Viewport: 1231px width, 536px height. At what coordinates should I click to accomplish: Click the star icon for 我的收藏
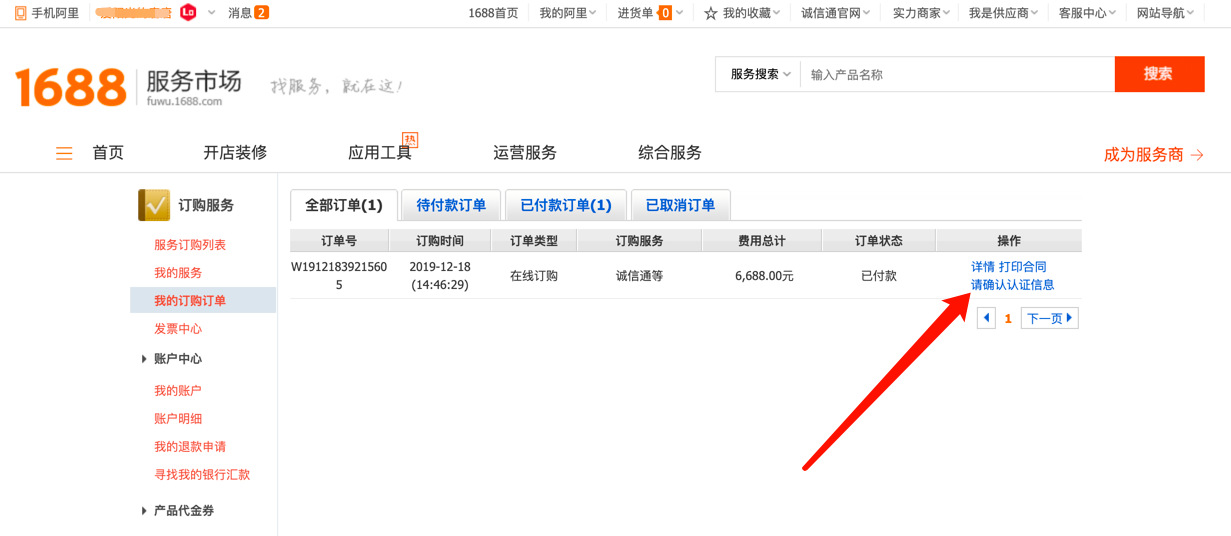coord(711,13)
